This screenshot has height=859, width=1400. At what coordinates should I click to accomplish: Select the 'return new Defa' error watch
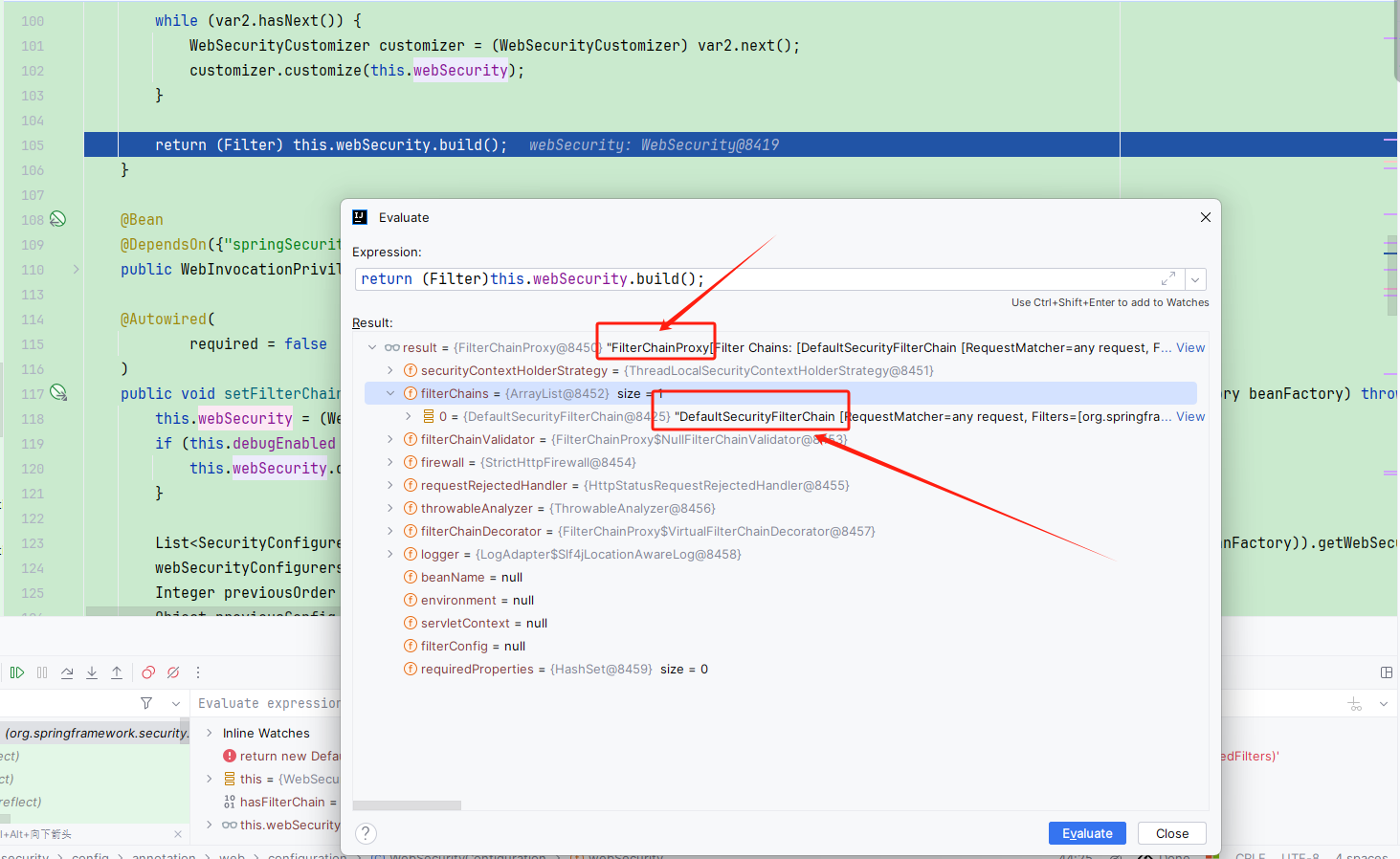click(282, 756)
